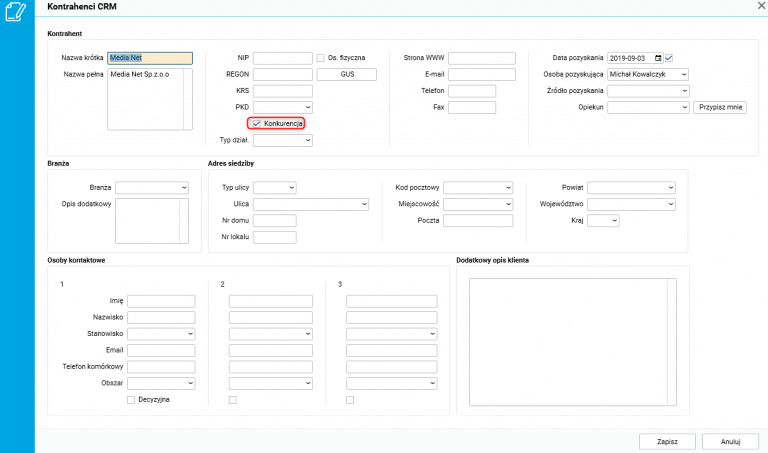Click the GUS button
Viewport: 768px width, 453px height.
(x=347, y=74)
